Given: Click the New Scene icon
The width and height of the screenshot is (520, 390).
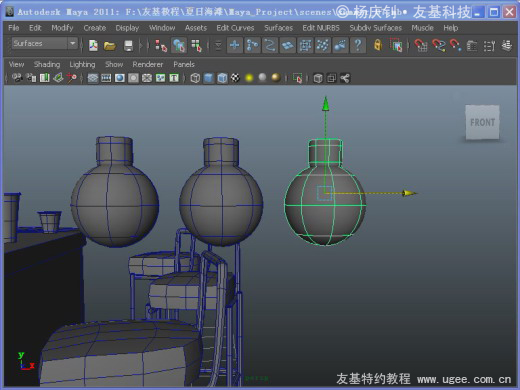Looking at the screenshot, I should 93,45.
